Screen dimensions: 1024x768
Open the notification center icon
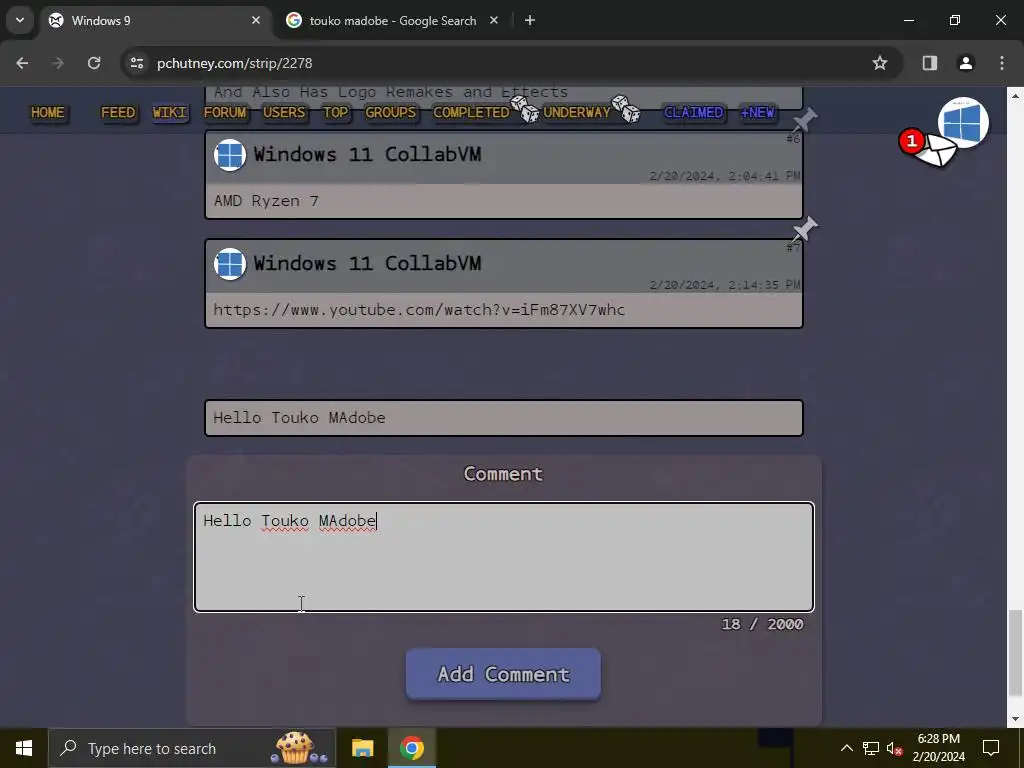pyautogui.click(x=991, y=748)
